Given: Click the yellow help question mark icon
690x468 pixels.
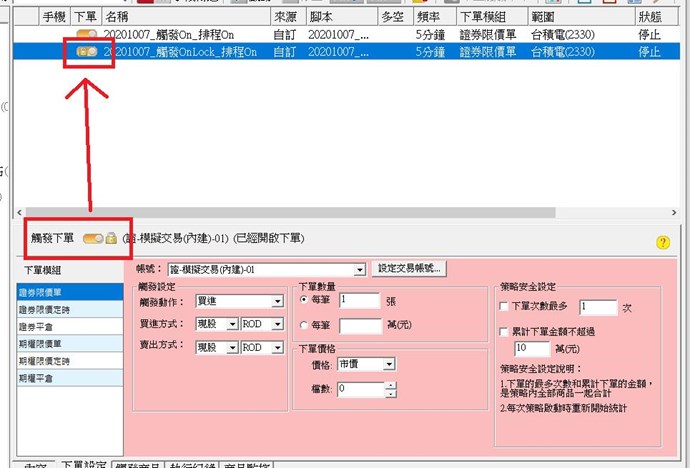Looking at the screenshot, I should pyautogui.click(x=662, y=242).
